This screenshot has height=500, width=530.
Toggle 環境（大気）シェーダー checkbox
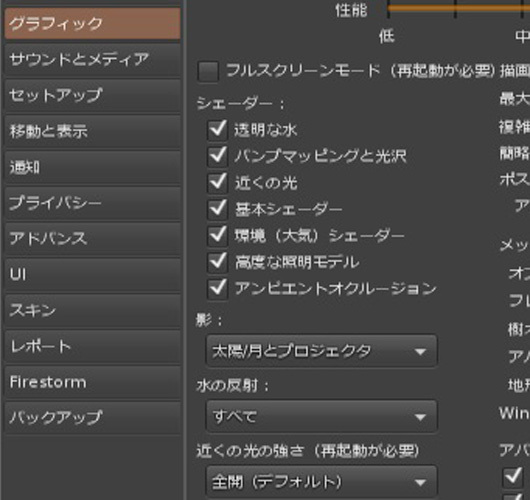point(217,235)
